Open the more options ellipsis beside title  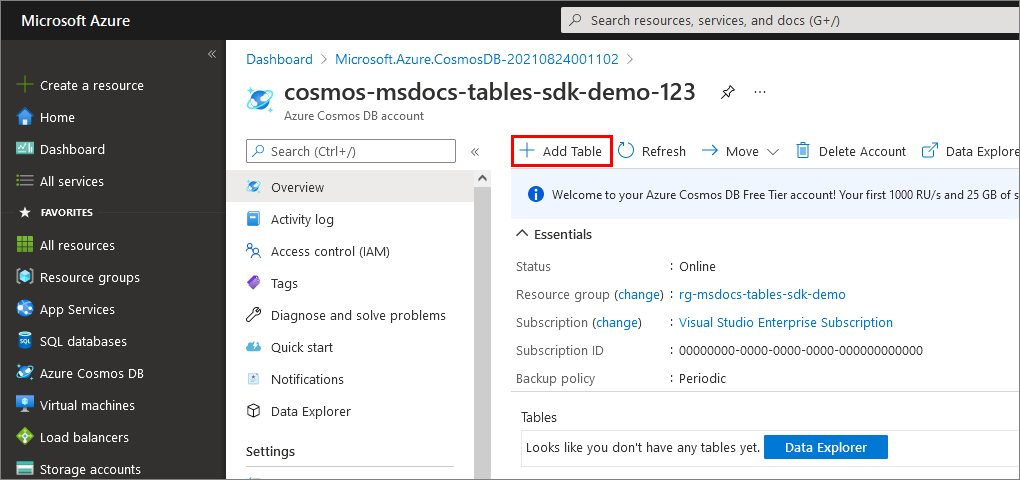[x=760, y=92]
